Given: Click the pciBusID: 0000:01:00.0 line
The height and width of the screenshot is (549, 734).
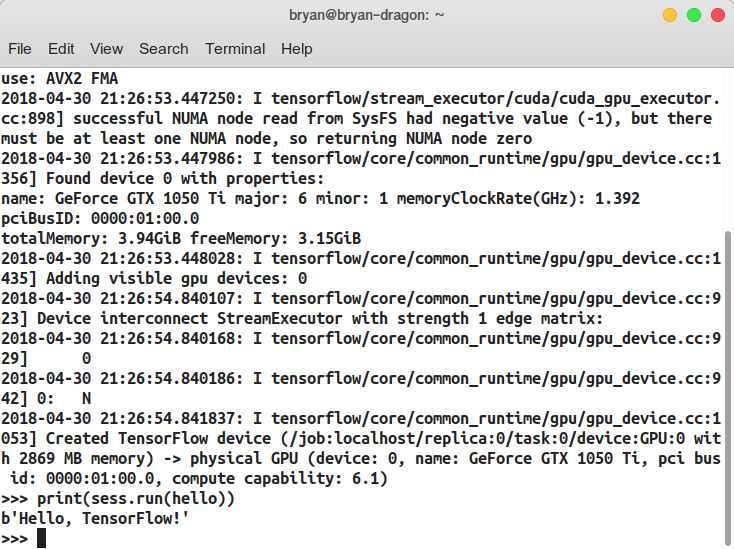Looking at the screenshot, I should pyautogui.click(x=100, y=218).
